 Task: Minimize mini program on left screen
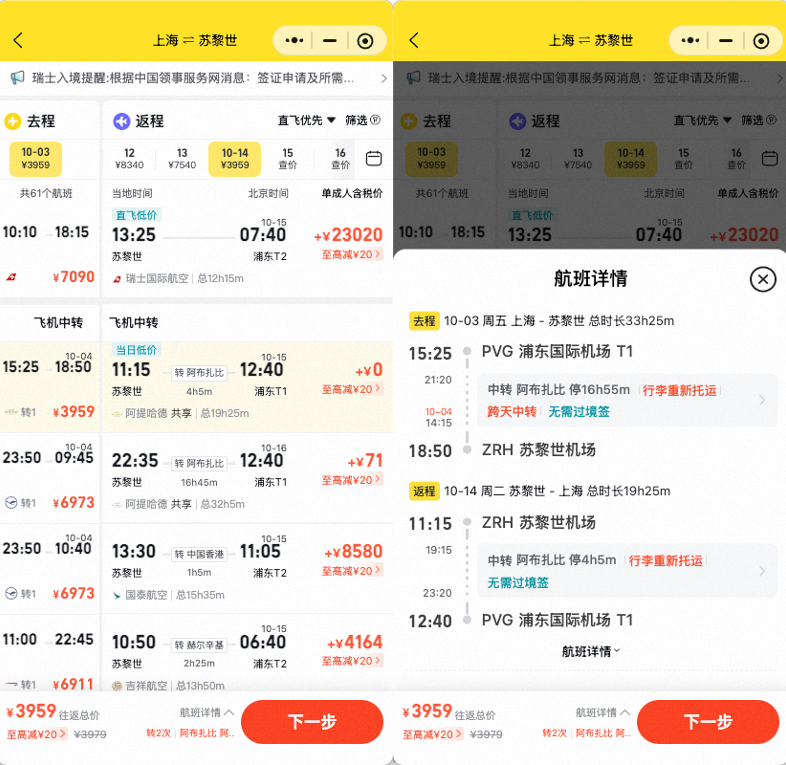330,40
